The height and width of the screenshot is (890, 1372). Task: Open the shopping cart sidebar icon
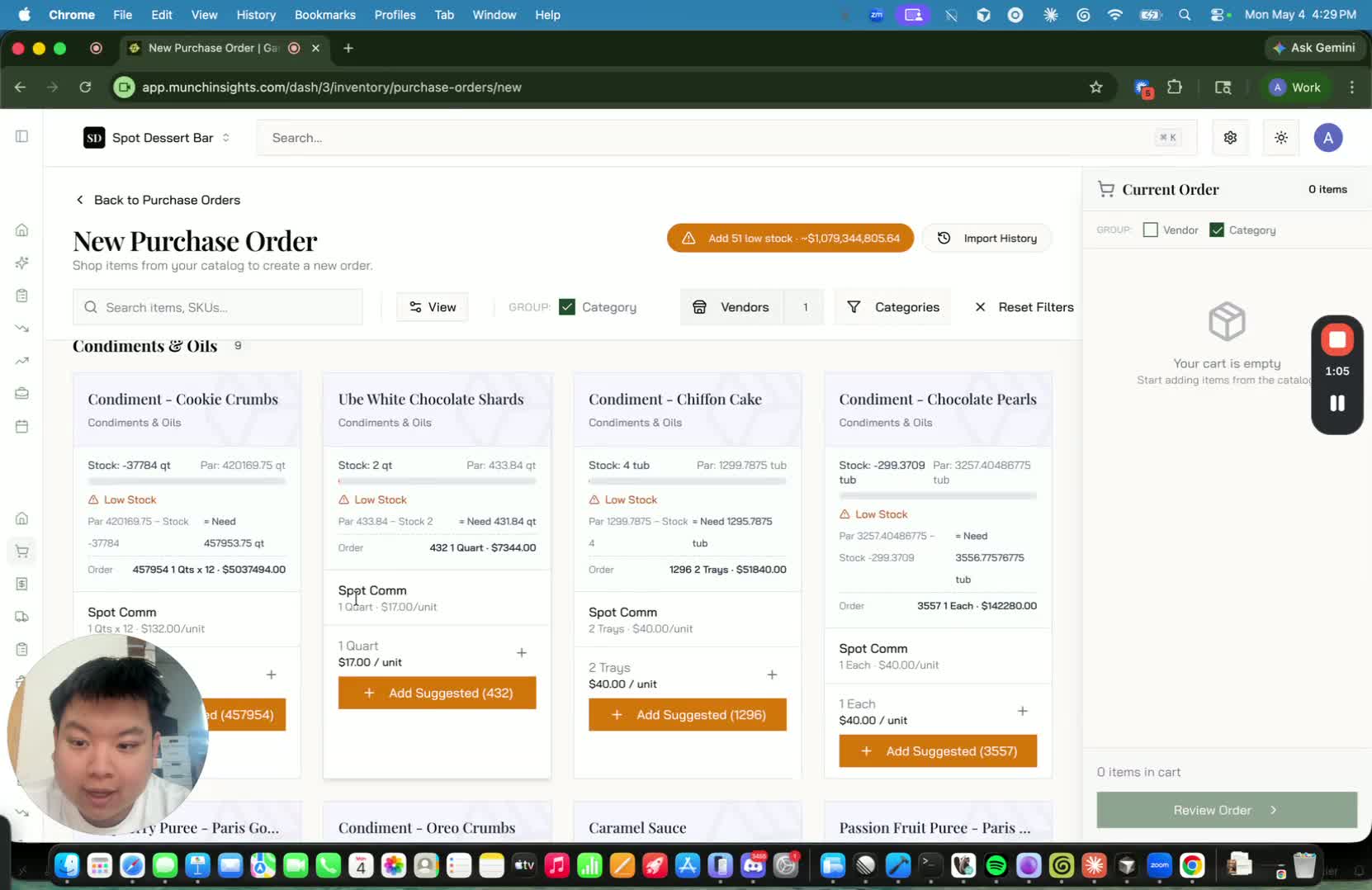[22, 551]
